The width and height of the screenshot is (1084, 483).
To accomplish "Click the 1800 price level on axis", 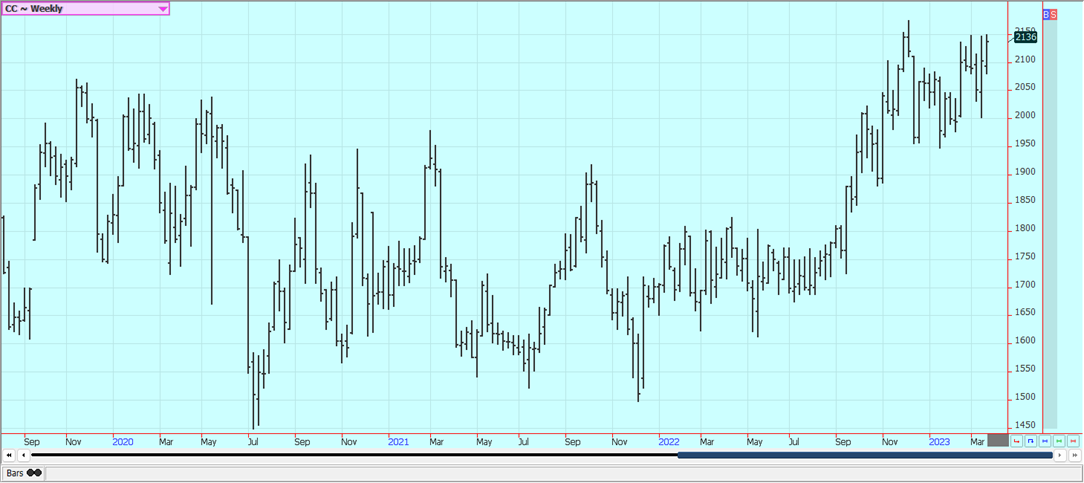I will pyautogui.click(x=1025, y=229).
